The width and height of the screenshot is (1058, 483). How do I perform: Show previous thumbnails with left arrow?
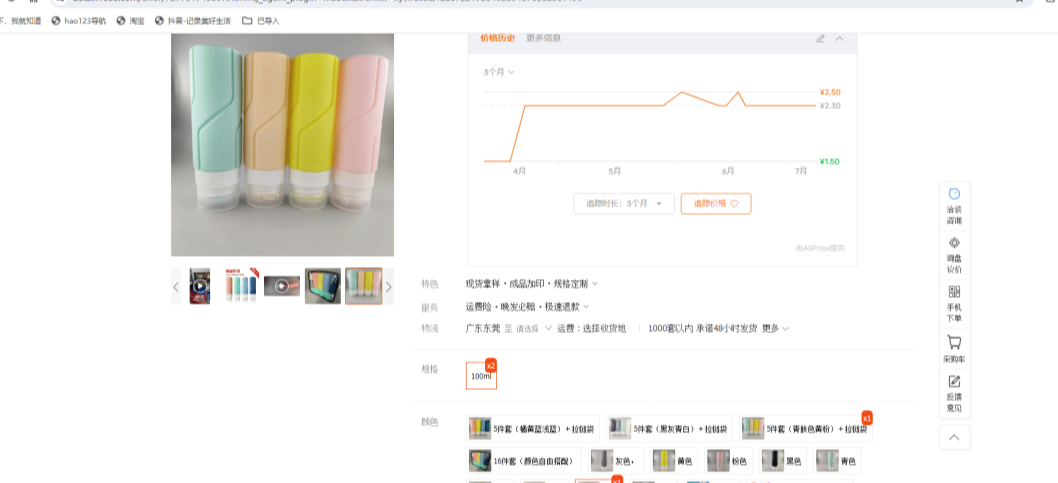pos(176,287)
